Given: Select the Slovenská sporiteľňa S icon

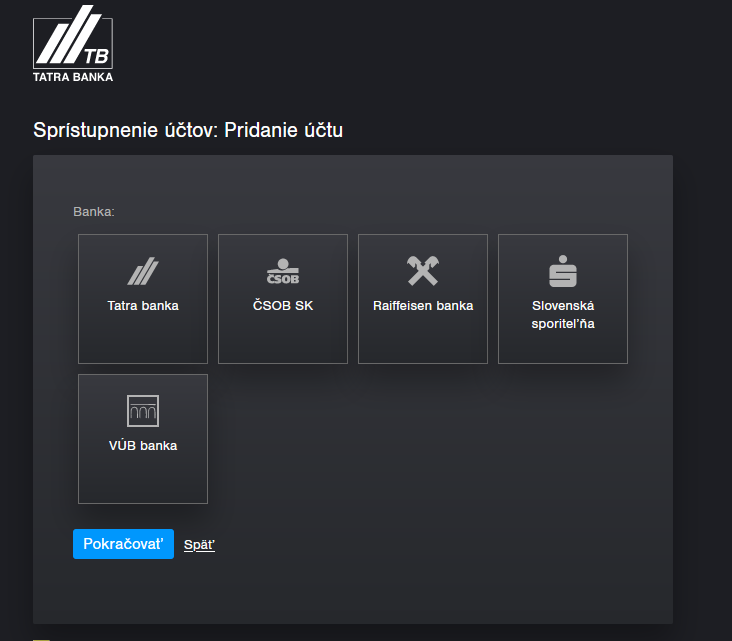Looking at the screenshot, I should [x=563, y=271].
